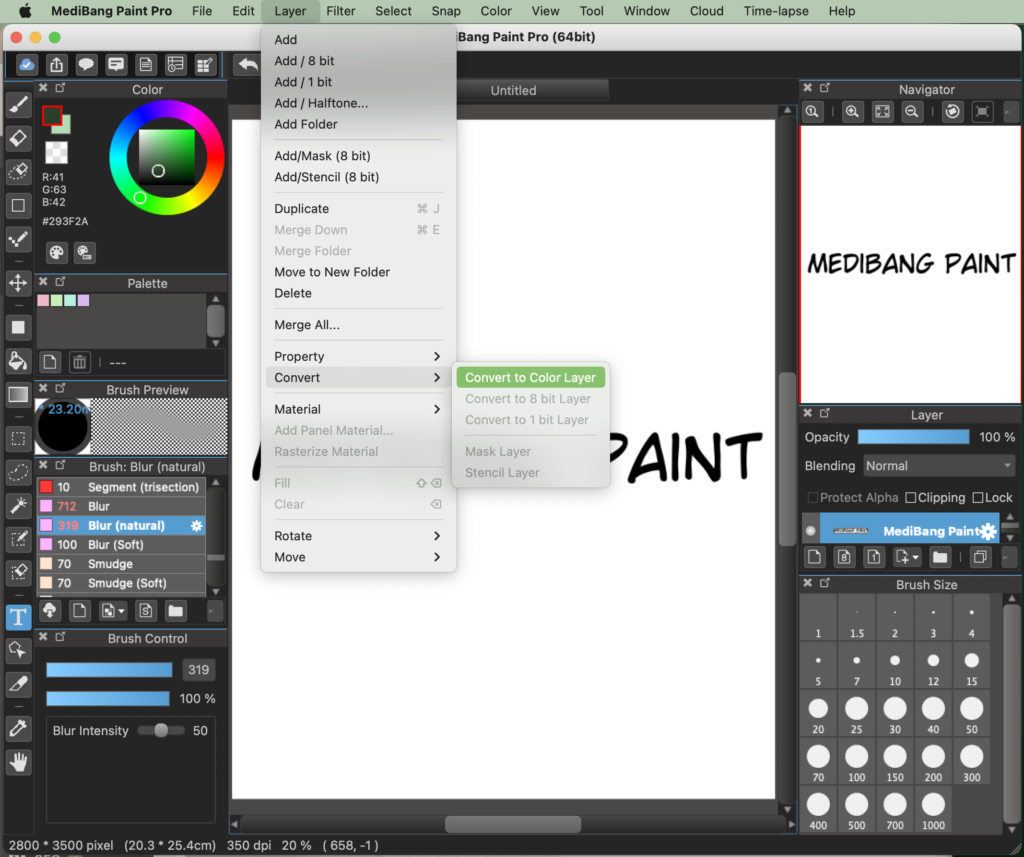This screenshot has width=1024, height=857.
Task: Select the Brush tool
Action: tap(18, 104)
